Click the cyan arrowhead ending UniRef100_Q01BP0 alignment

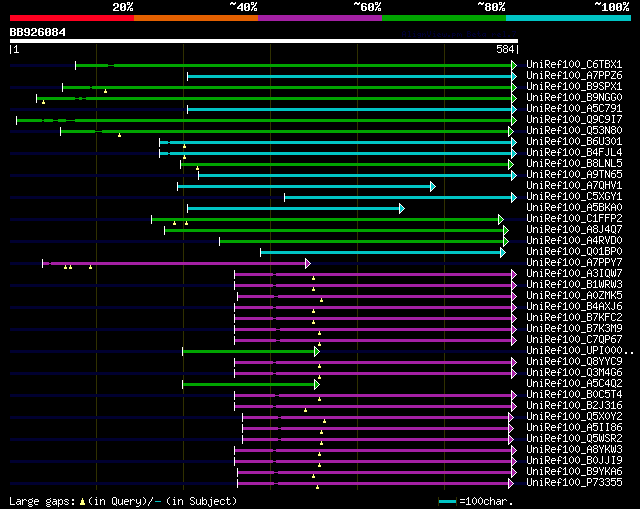point(503,253)
